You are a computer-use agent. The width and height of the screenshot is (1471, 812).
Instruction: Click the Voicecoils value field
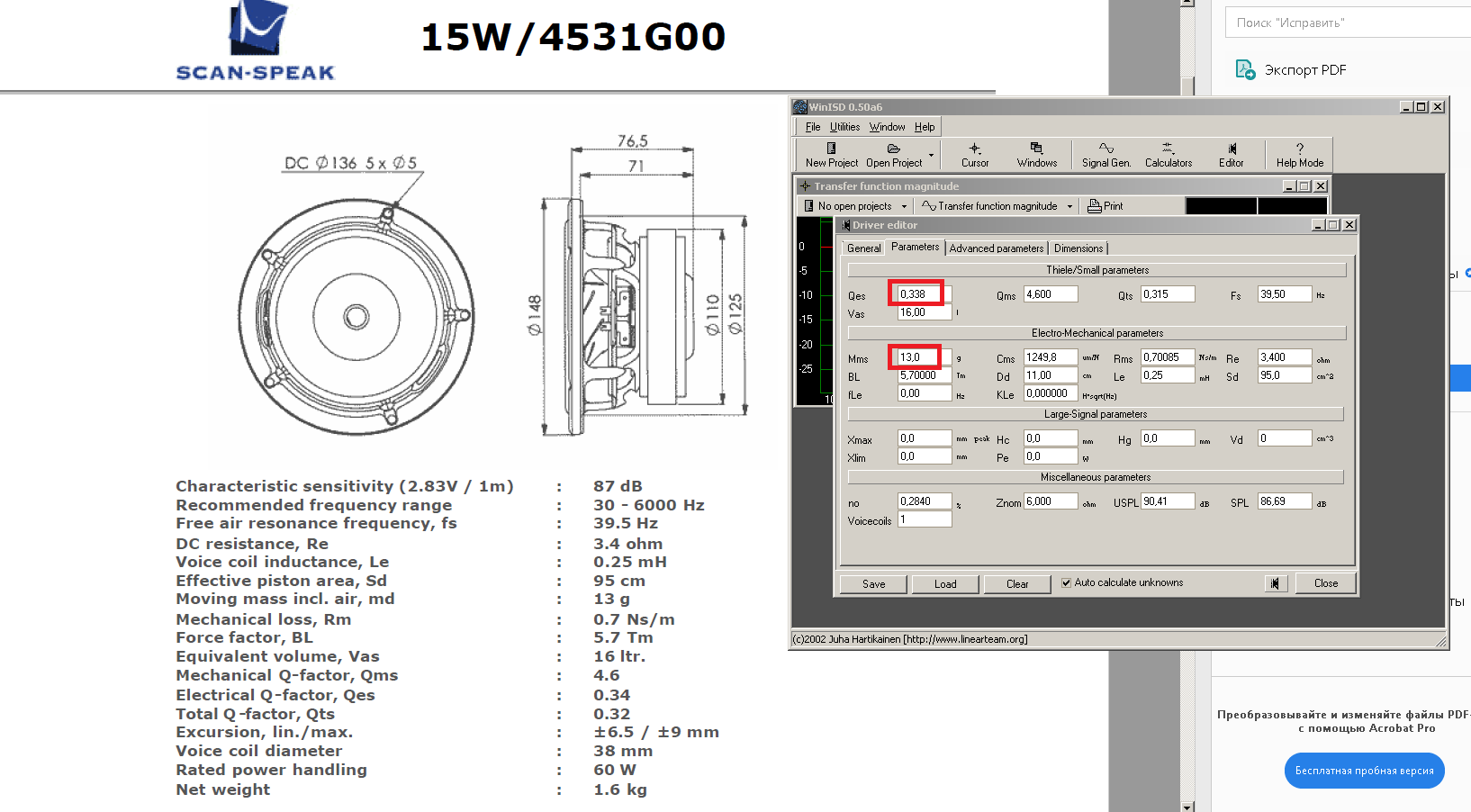click(x=925, y=519)
